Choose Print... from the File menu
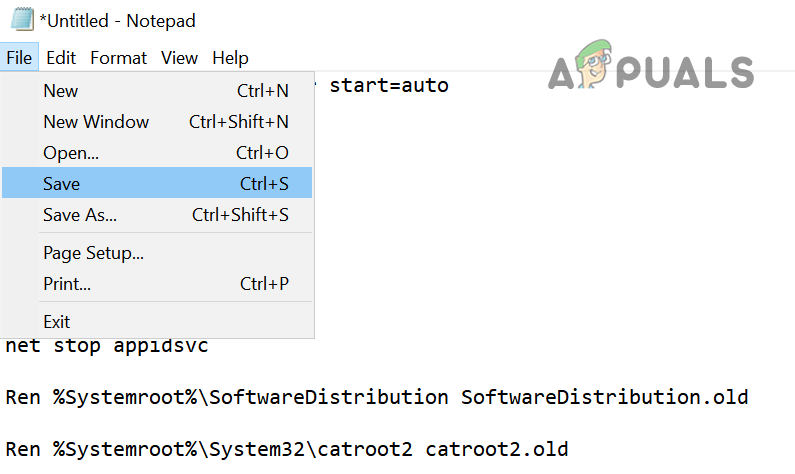Screen dimensions: 795x474 pos(67,284)
